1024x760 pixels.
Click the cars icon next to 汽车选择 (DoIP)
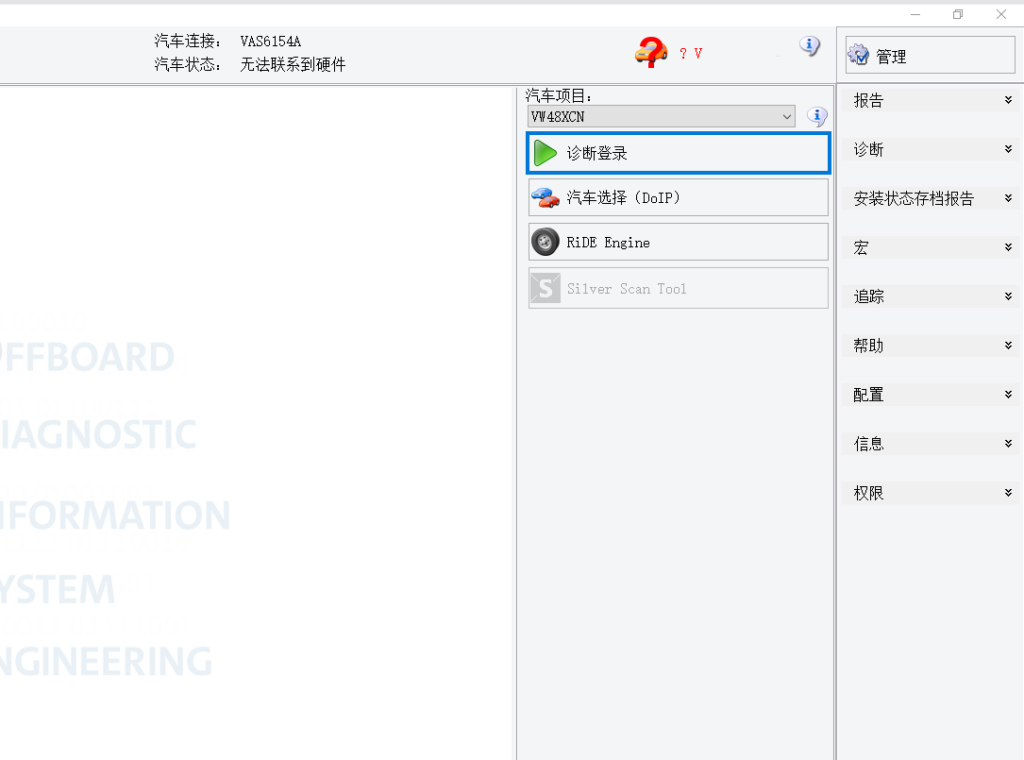[x=545, y=198]
